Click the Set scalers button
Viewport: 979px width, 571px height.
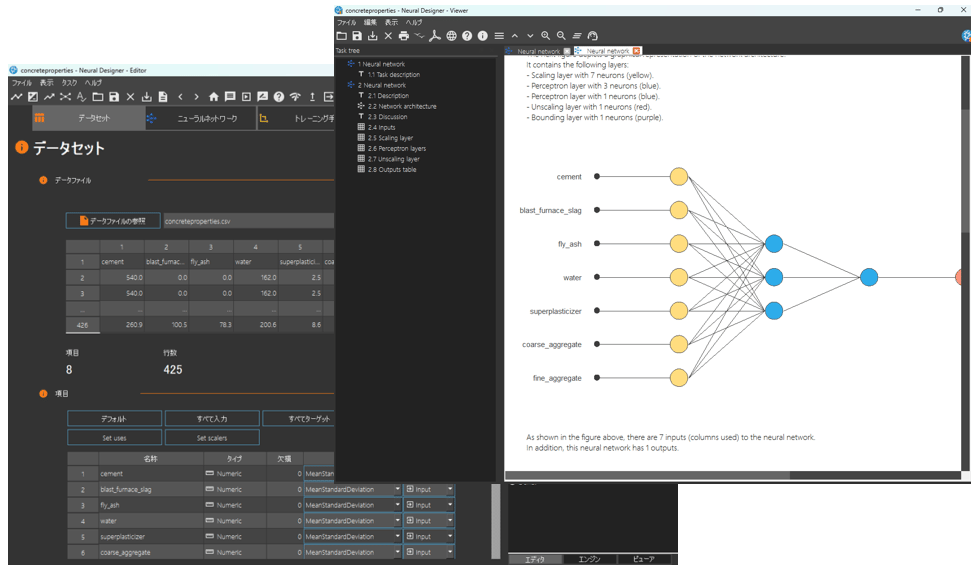pyautogui.click(x=212, y=437)
